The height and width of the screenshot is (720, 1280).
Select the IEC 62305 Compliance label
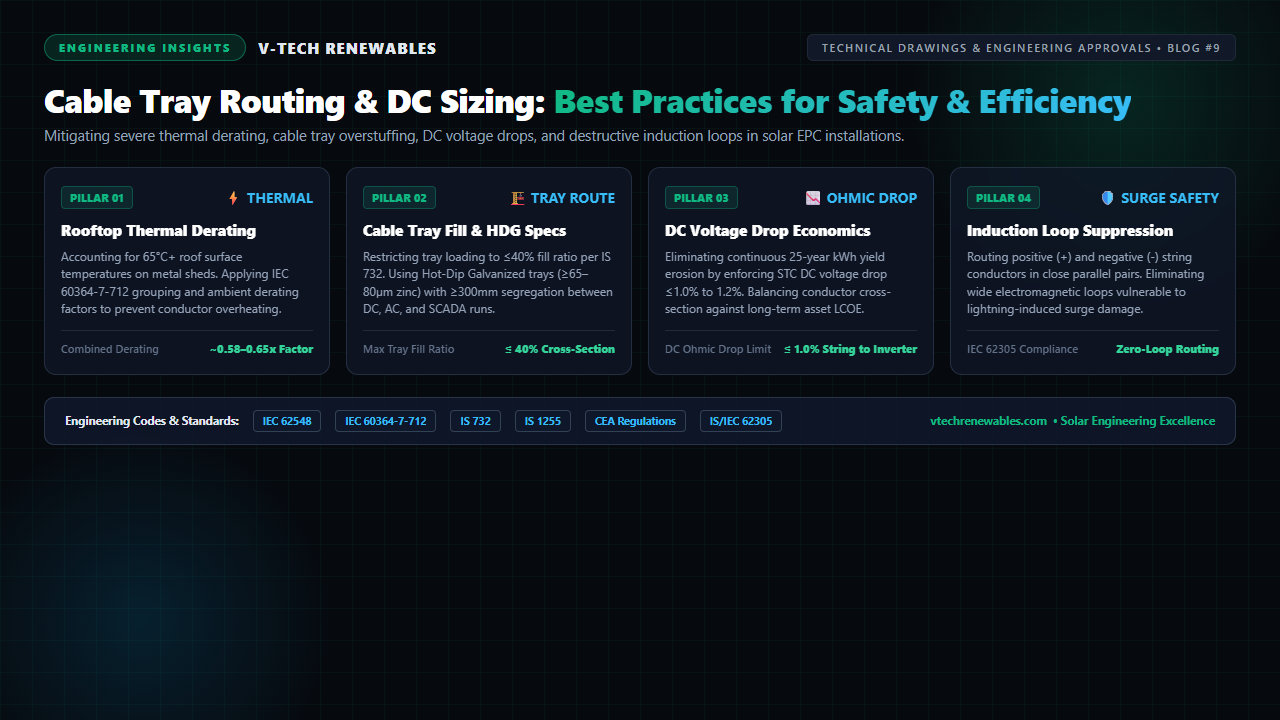(x=1022, y=349)
